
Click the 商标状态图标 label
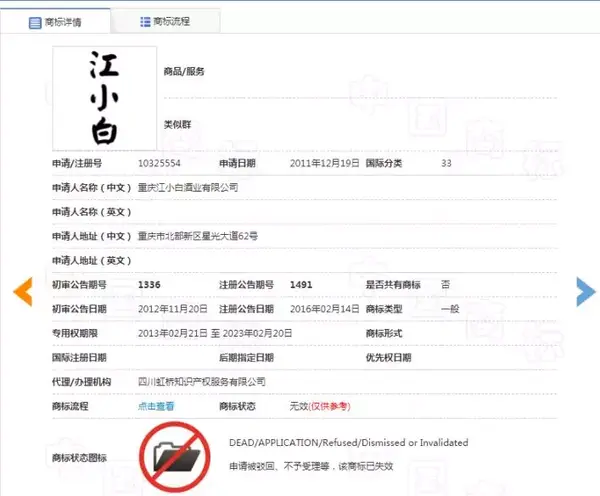tap(79, 457)
